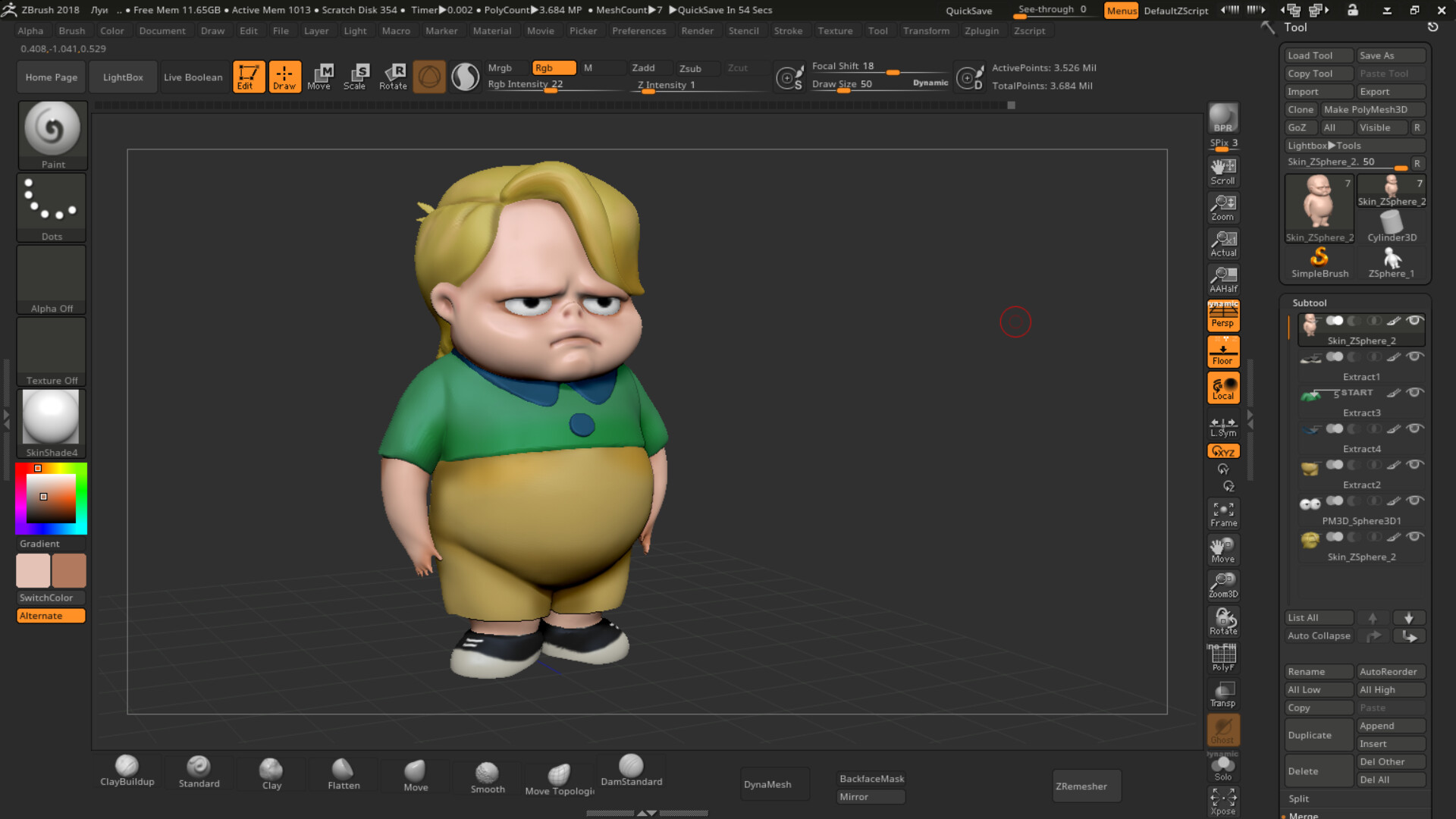
Task: Hide the PM3D_Sphere3D1 subtool eye icon
Action: pyautogui.click(x=1414, y=500)
